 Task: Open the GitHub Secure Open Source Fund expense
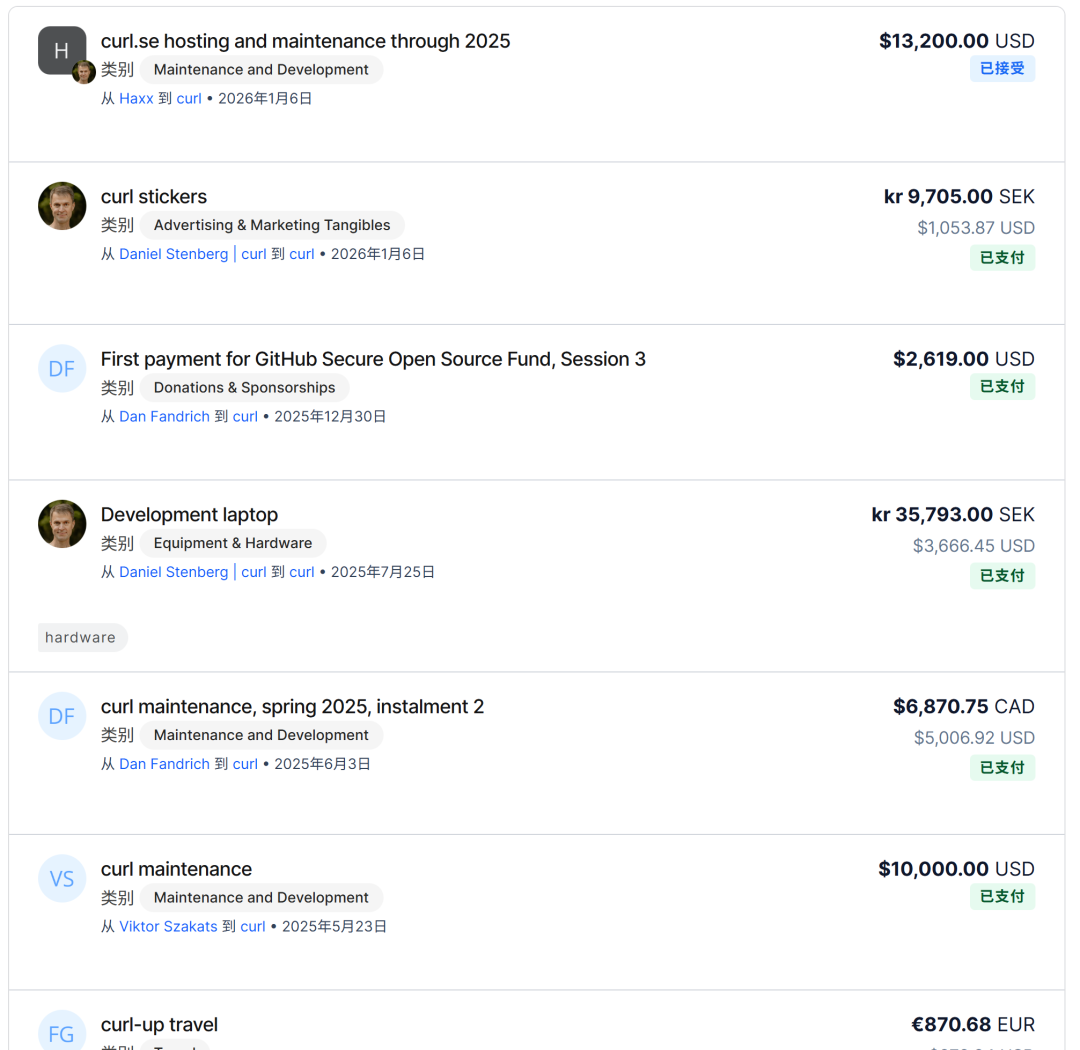click(373, 359)
